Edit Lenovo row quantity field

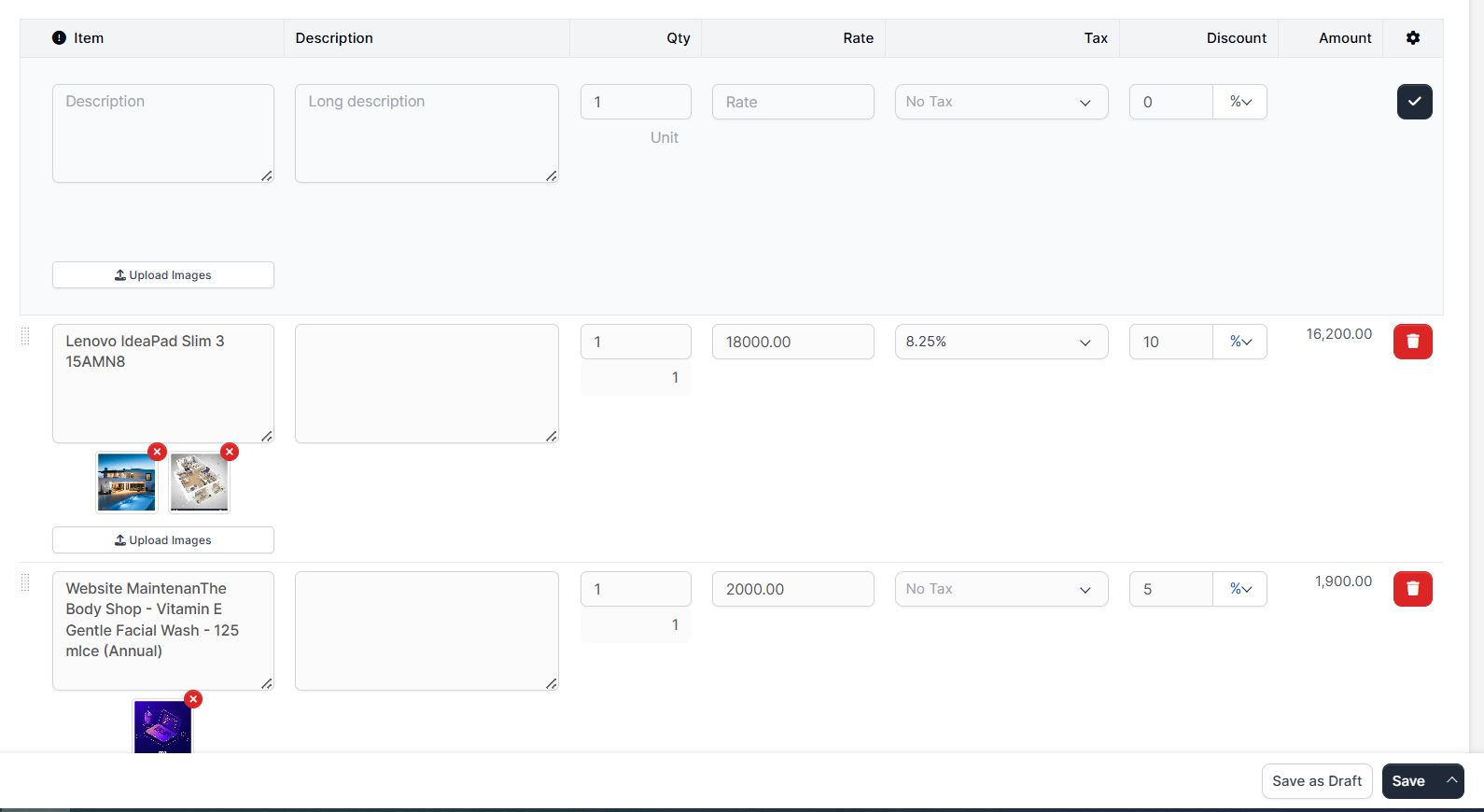[636, 342]
